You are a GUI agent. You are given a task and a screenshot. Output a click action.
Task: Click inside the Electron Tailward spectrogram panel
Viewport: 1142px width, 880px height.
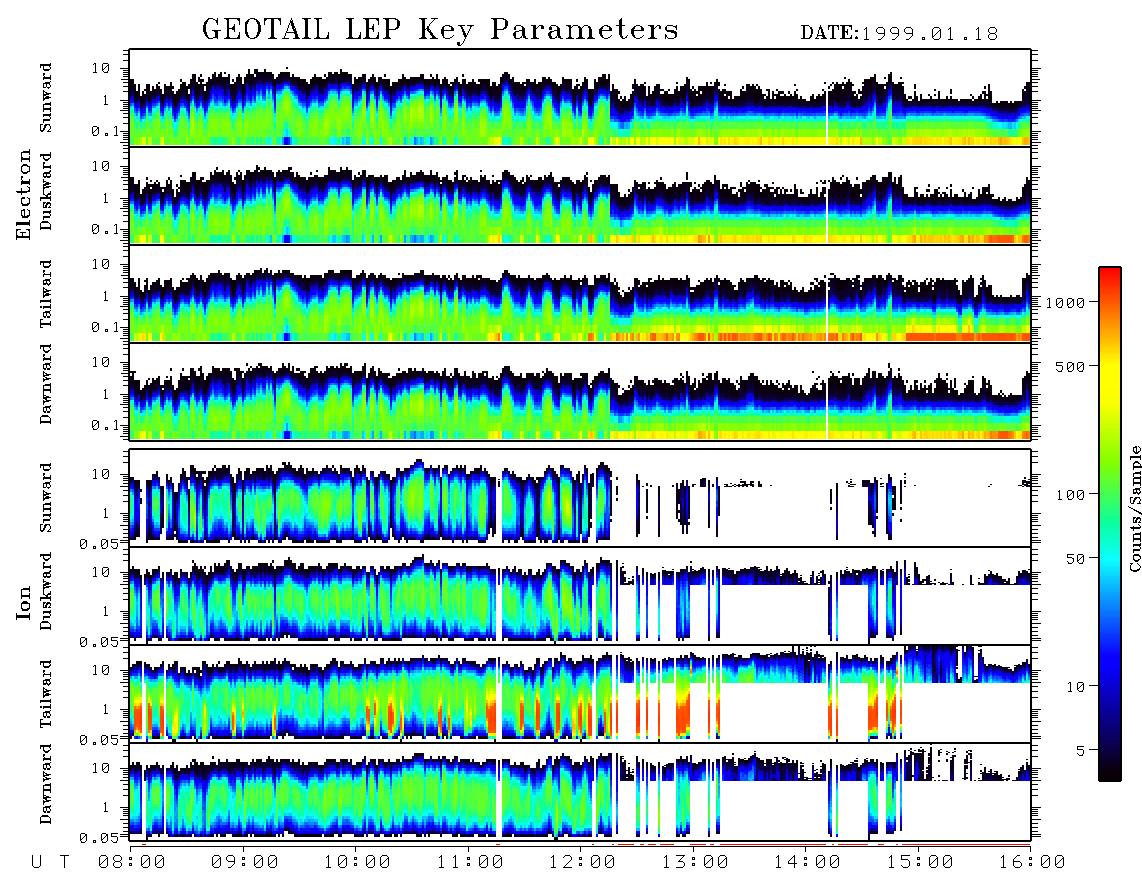[580, 294]
